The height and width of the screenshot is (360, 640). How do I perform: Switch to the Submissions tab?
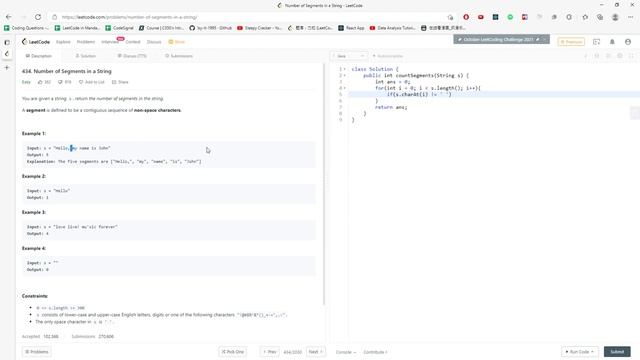(179, 56)
